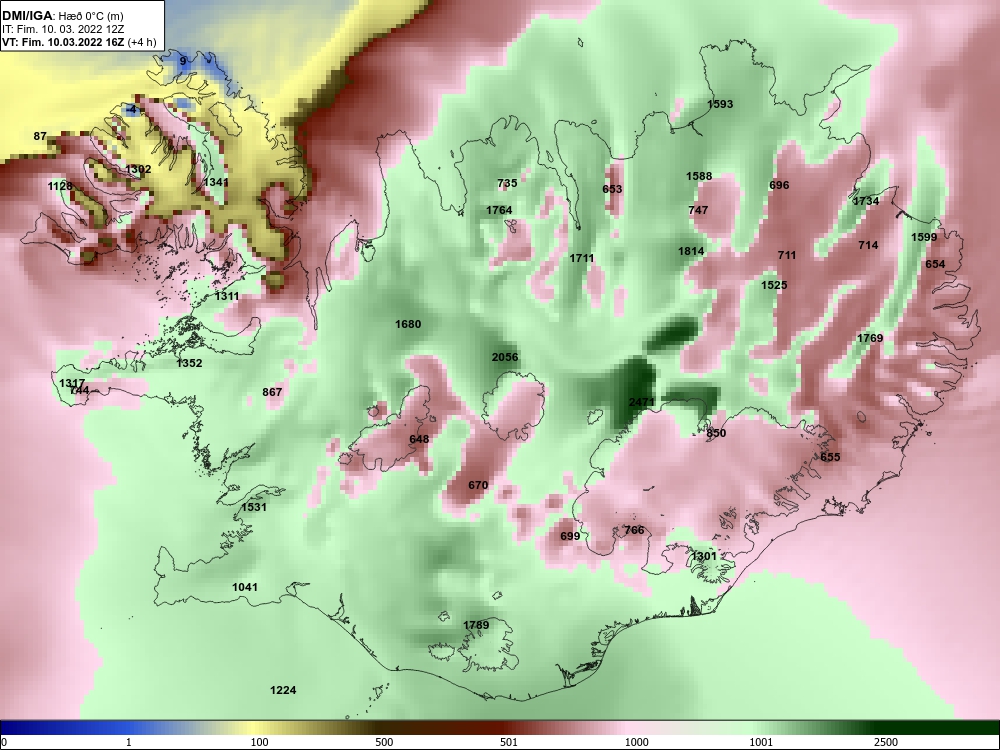Select the 867 height label
This screenshot has width=1000, height=750.
click(x=272, y=392)
